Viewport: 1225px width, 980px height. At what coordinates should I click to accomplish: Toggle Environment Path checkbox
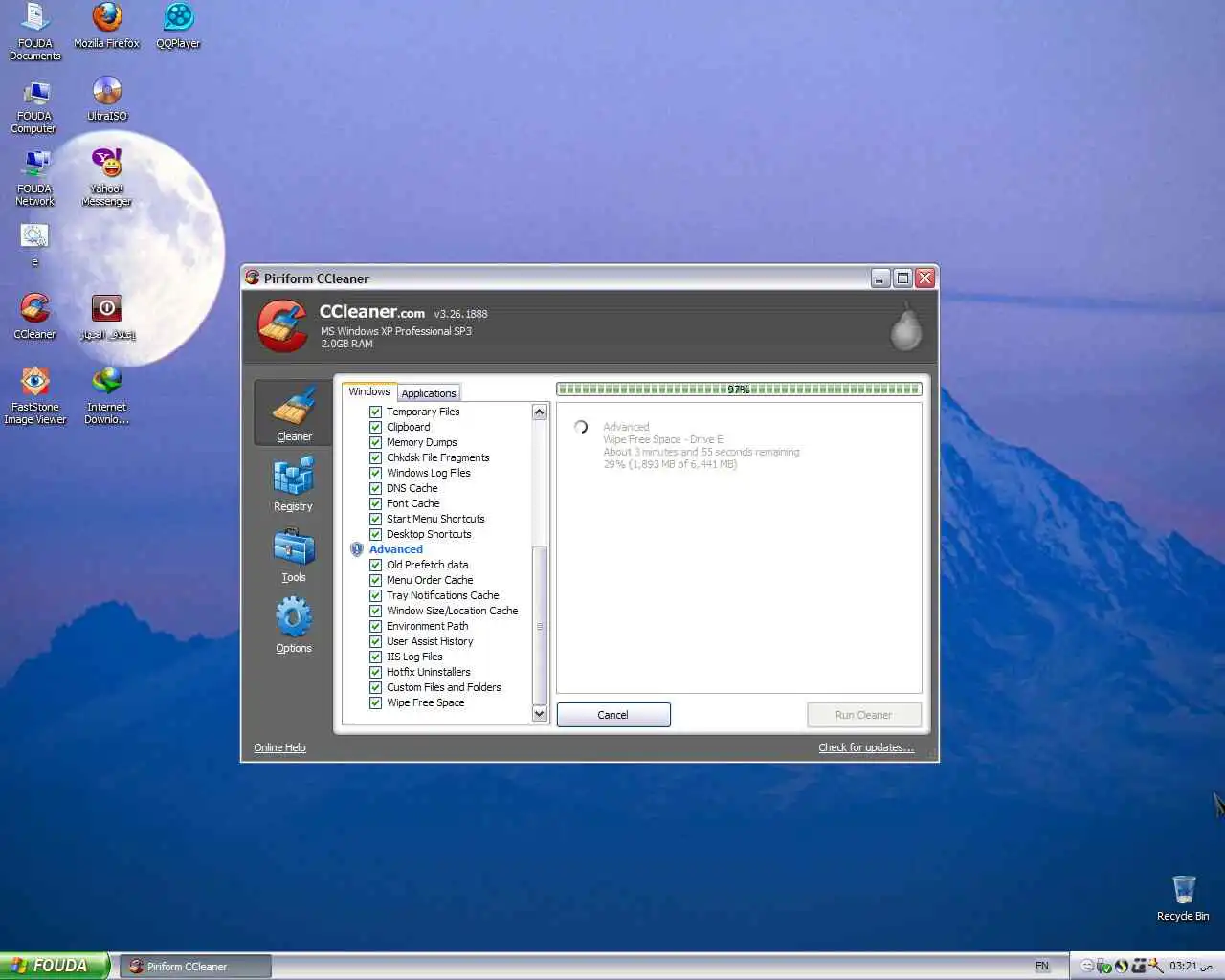pyautogui.click(x=376, y=626)
